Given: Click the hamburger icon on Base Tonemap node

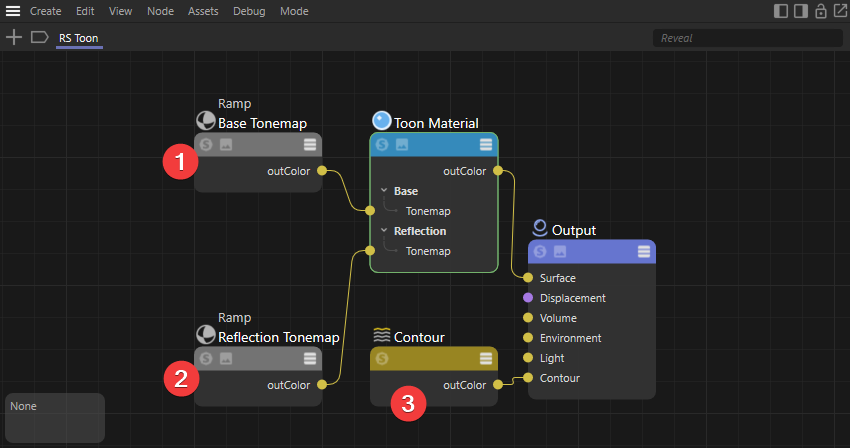Looking at the screenshot, I should click(310, 144).
